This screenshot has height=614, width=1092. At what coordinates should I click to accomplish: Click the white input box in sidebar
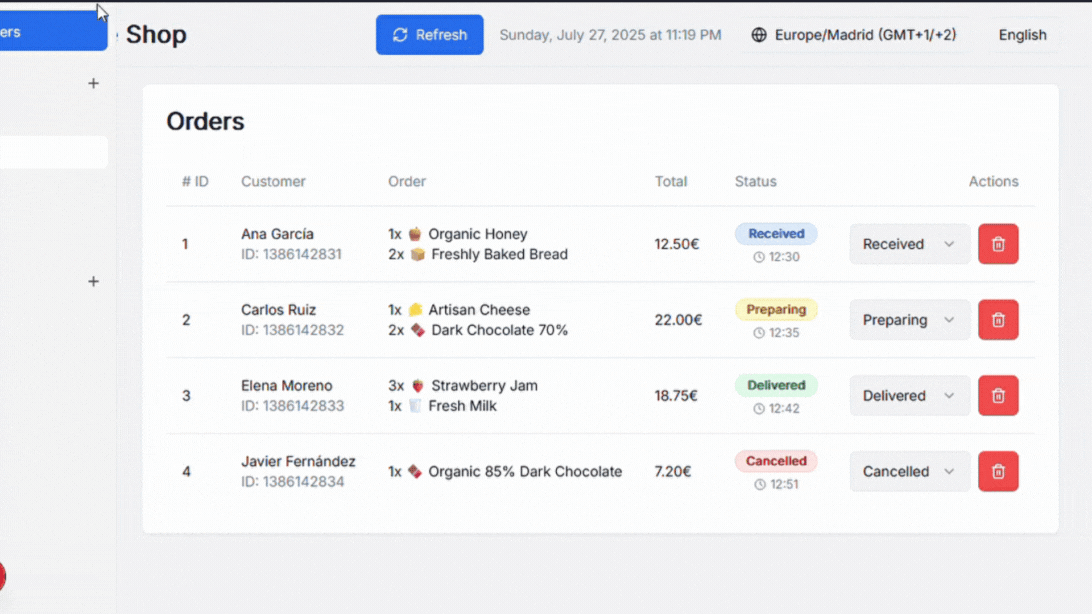click(x=52, y=152)
